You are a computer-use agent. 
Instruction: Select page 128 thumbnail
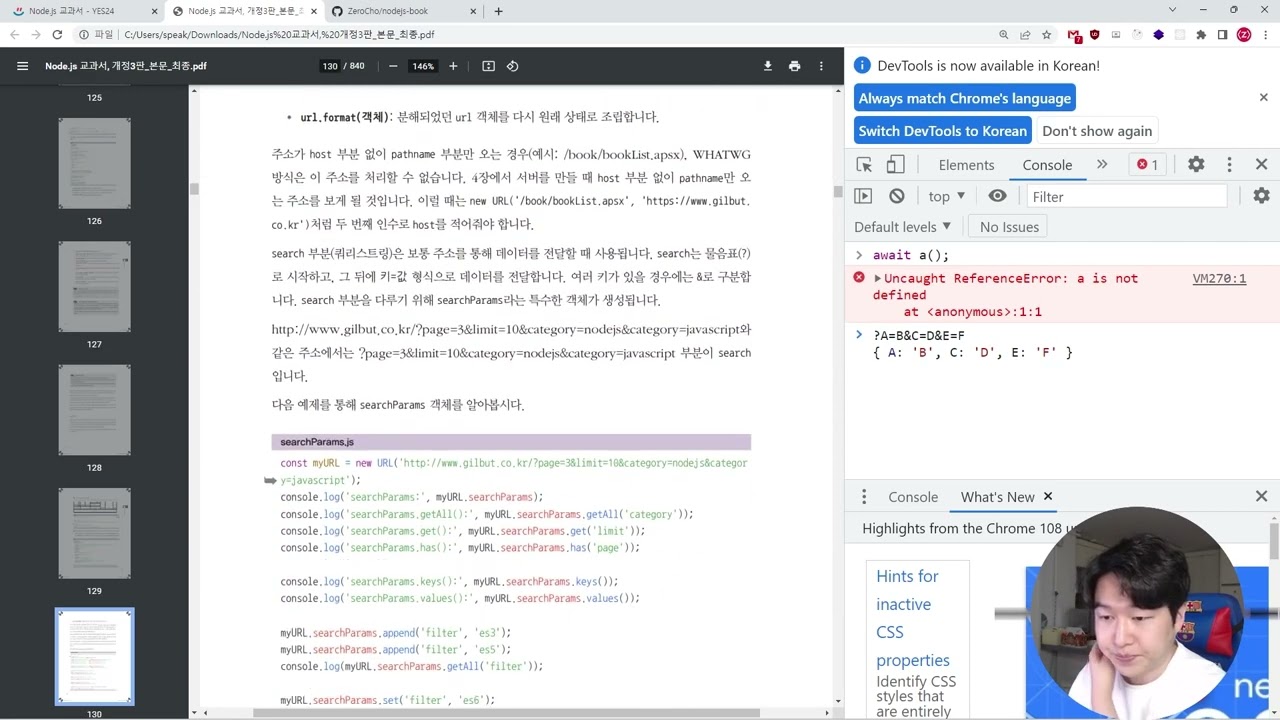[94, 410]
